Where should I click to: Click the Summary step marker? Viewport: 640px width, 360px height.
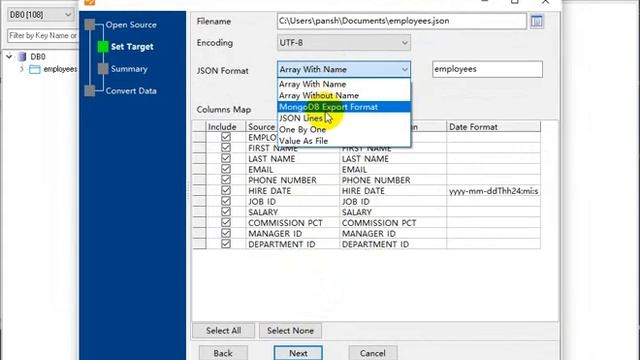[x=103, y=69]
